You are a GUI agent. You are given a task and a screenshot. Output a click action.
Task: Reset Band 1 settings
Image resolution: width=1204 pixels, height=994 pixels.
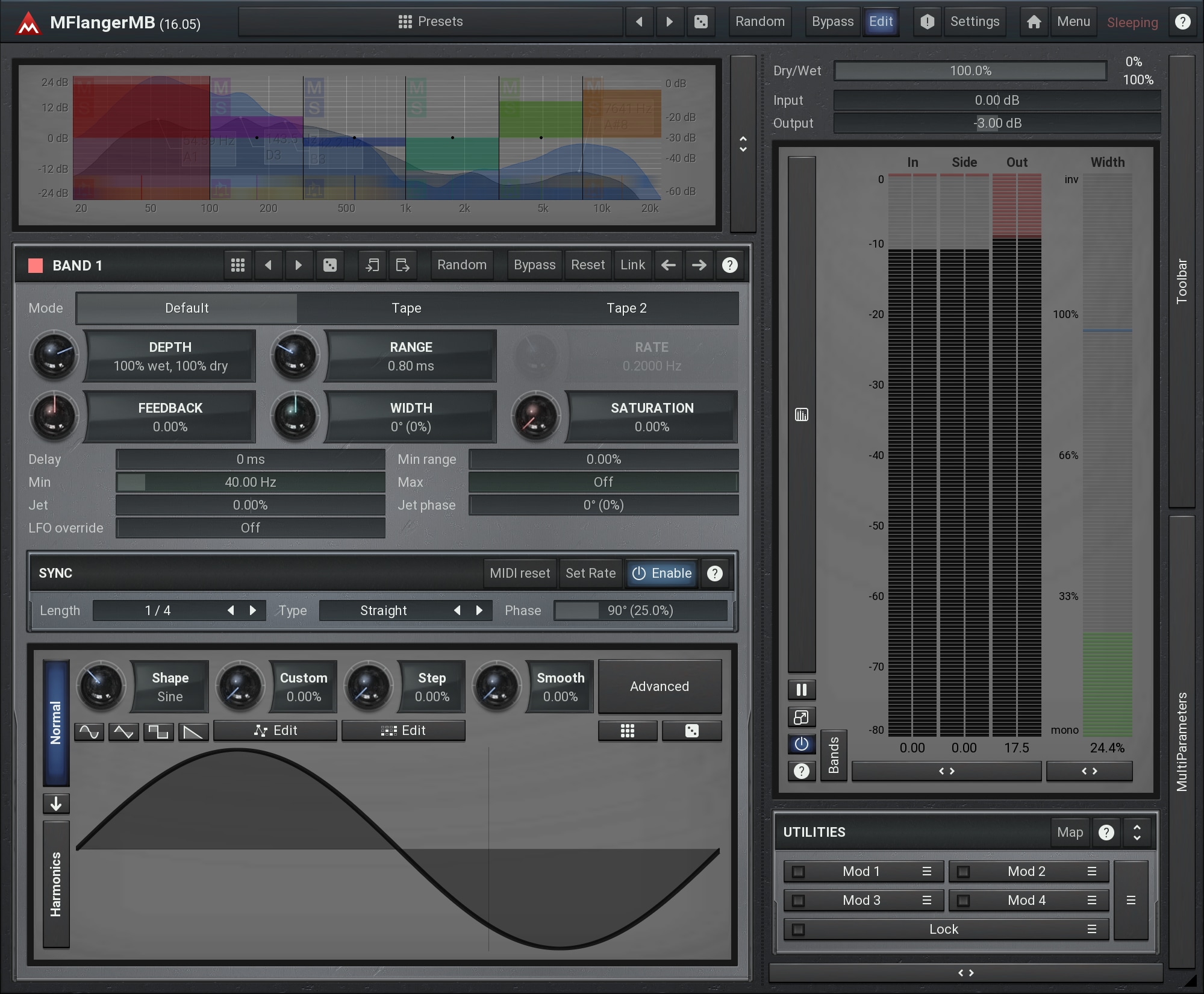588,265
